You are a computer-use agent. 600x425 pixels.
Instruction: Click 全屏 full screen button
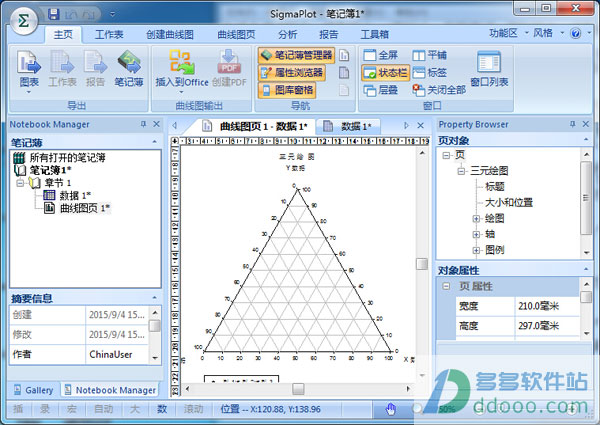coord(381,55)
